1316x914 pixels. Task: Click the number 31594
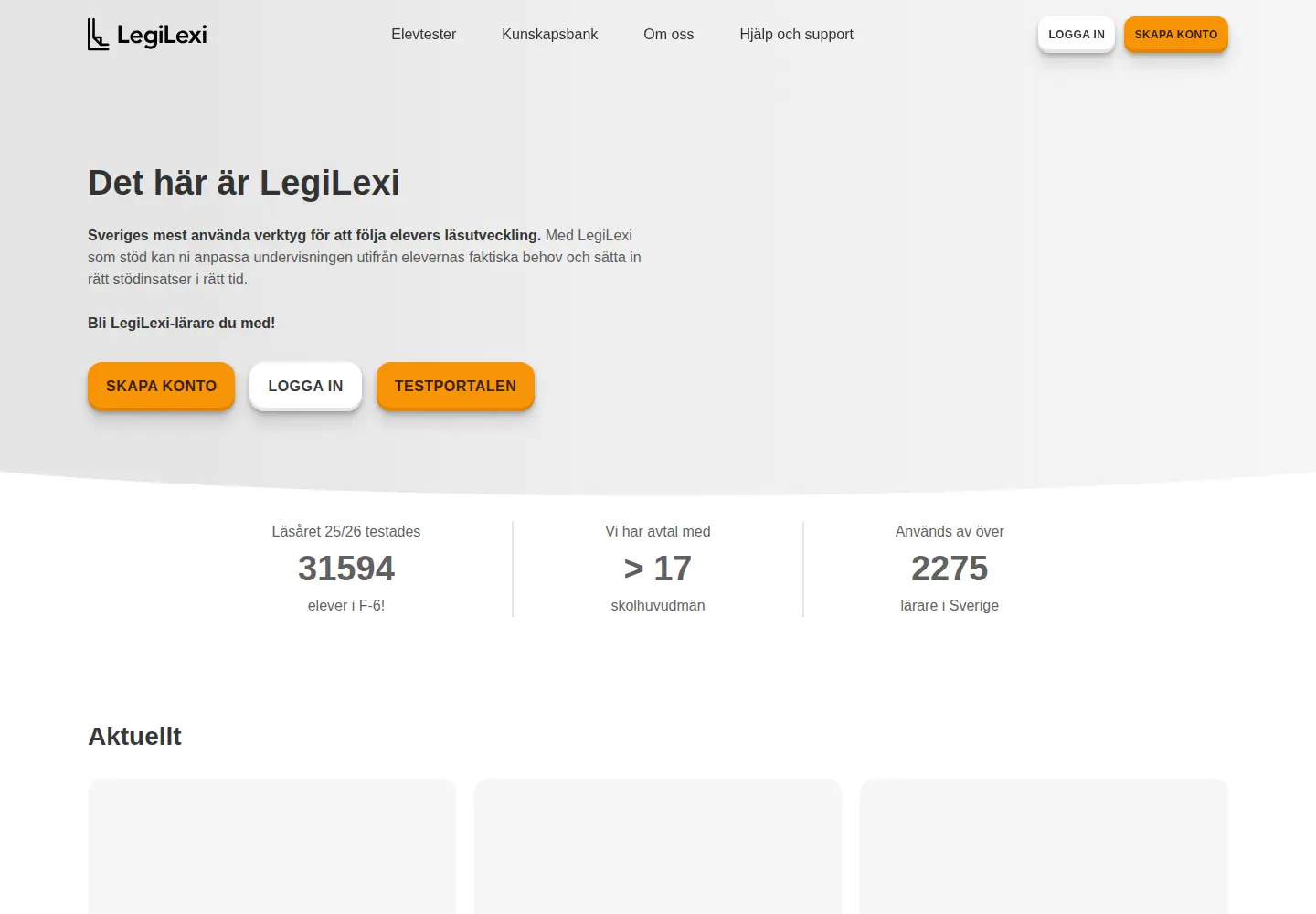click(346, 569)
